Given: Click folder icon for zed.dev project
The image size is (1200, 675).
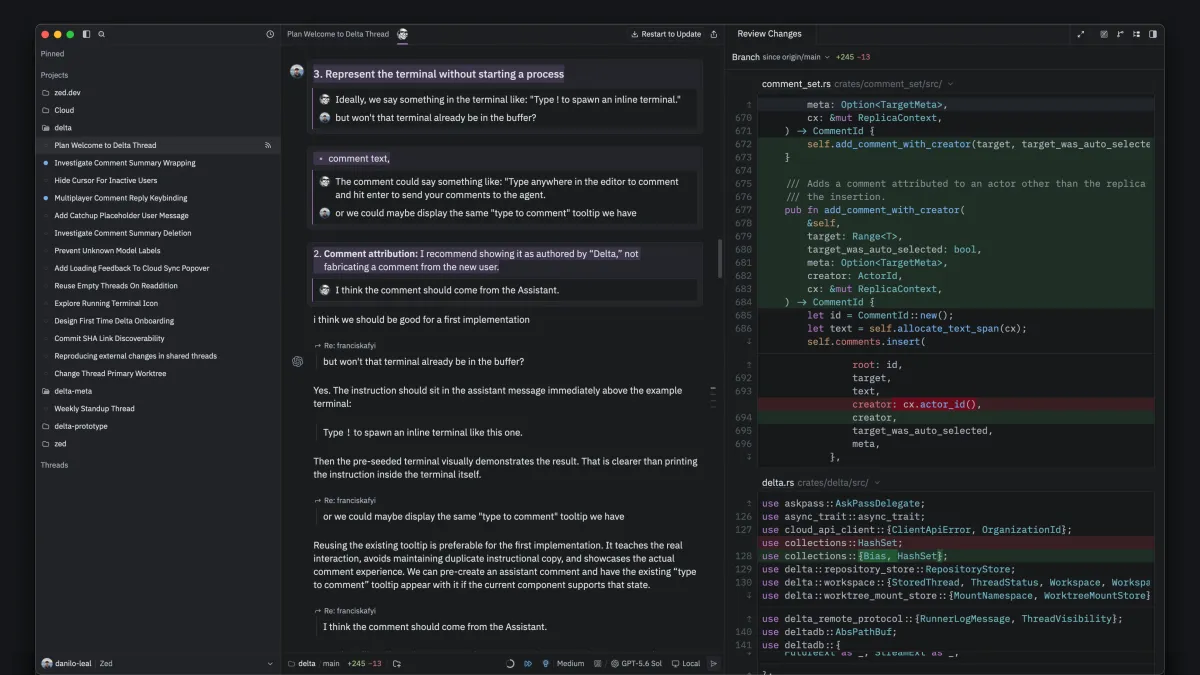Looking at the screenshot, I should [x=45, y=92].
